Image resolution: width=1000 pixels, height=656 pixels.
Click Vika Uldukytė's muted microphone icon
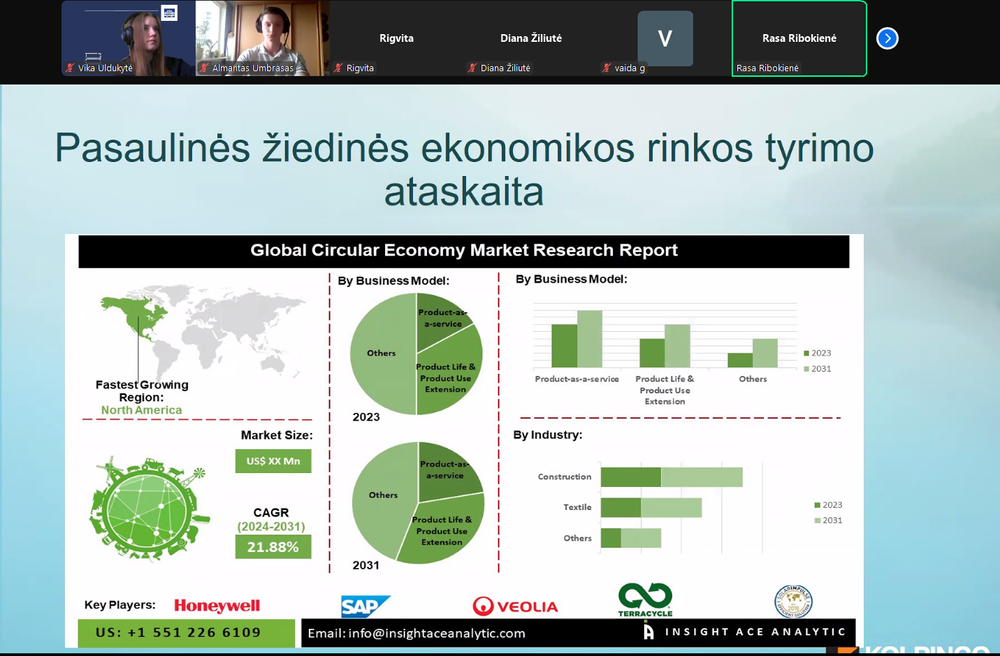(70, 68)
